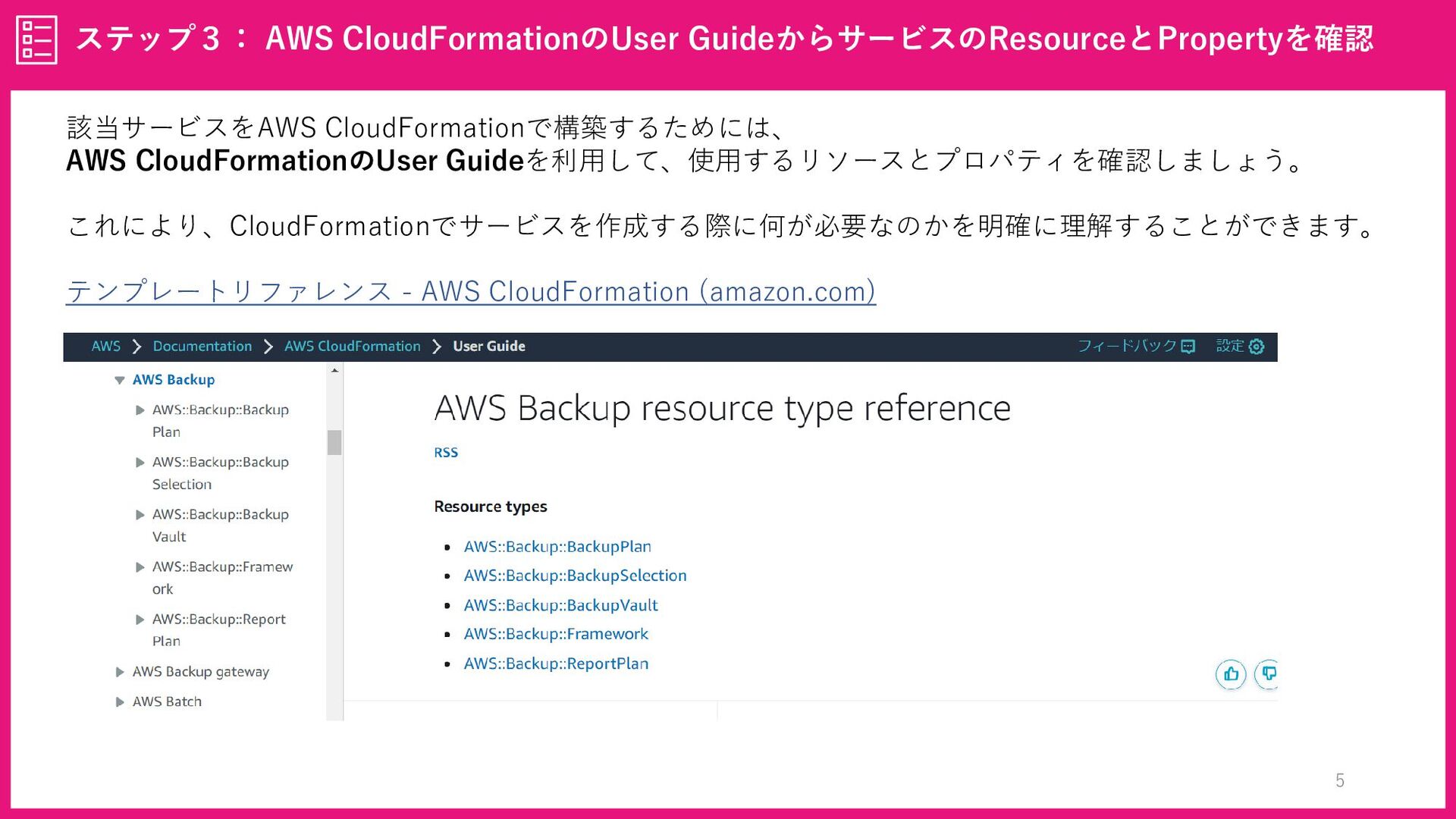Open the settings gear icon

tap(1257, 347)
